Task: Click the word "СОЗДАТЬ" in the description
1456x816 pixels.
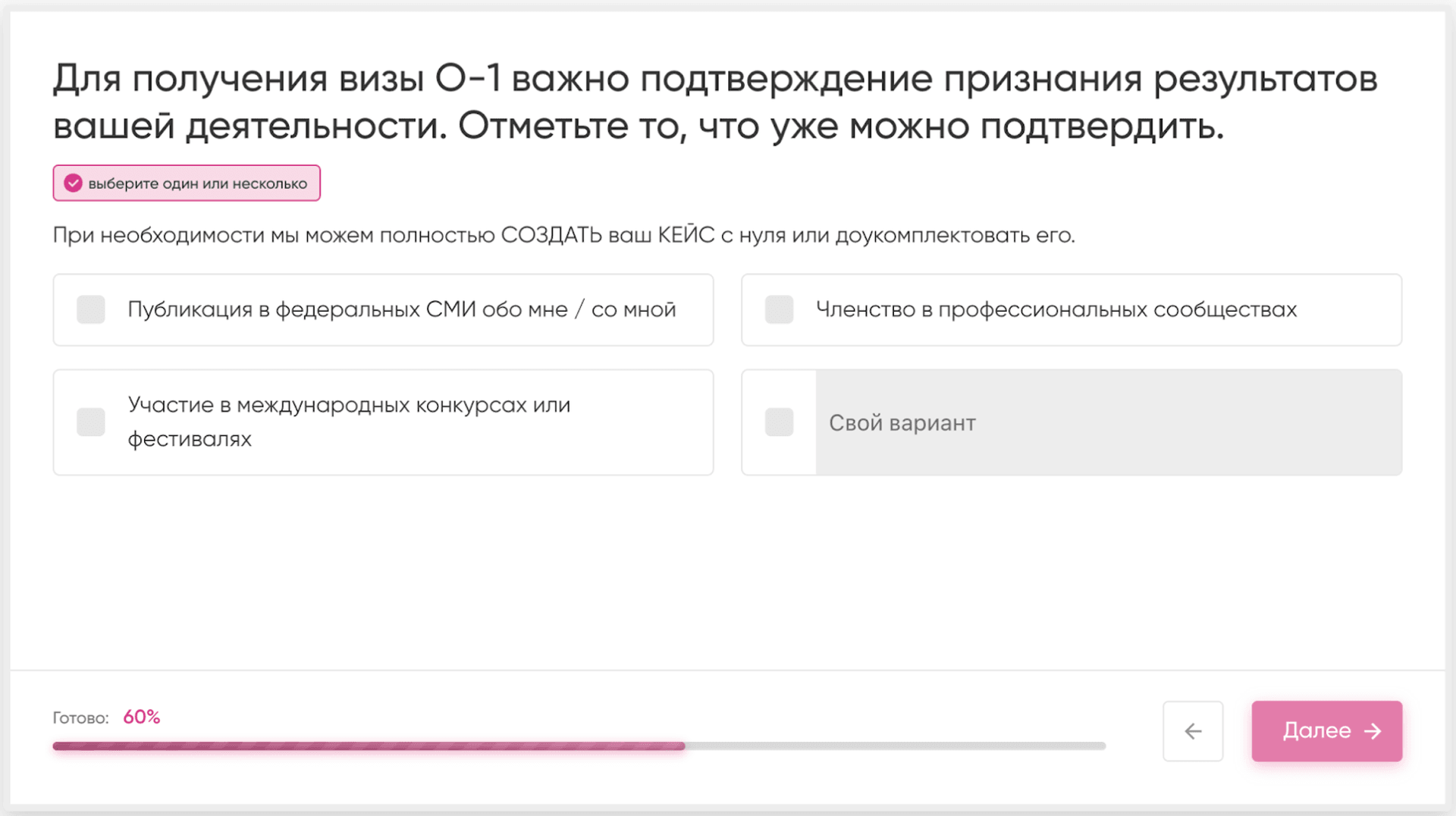Action: coord(551,235)
